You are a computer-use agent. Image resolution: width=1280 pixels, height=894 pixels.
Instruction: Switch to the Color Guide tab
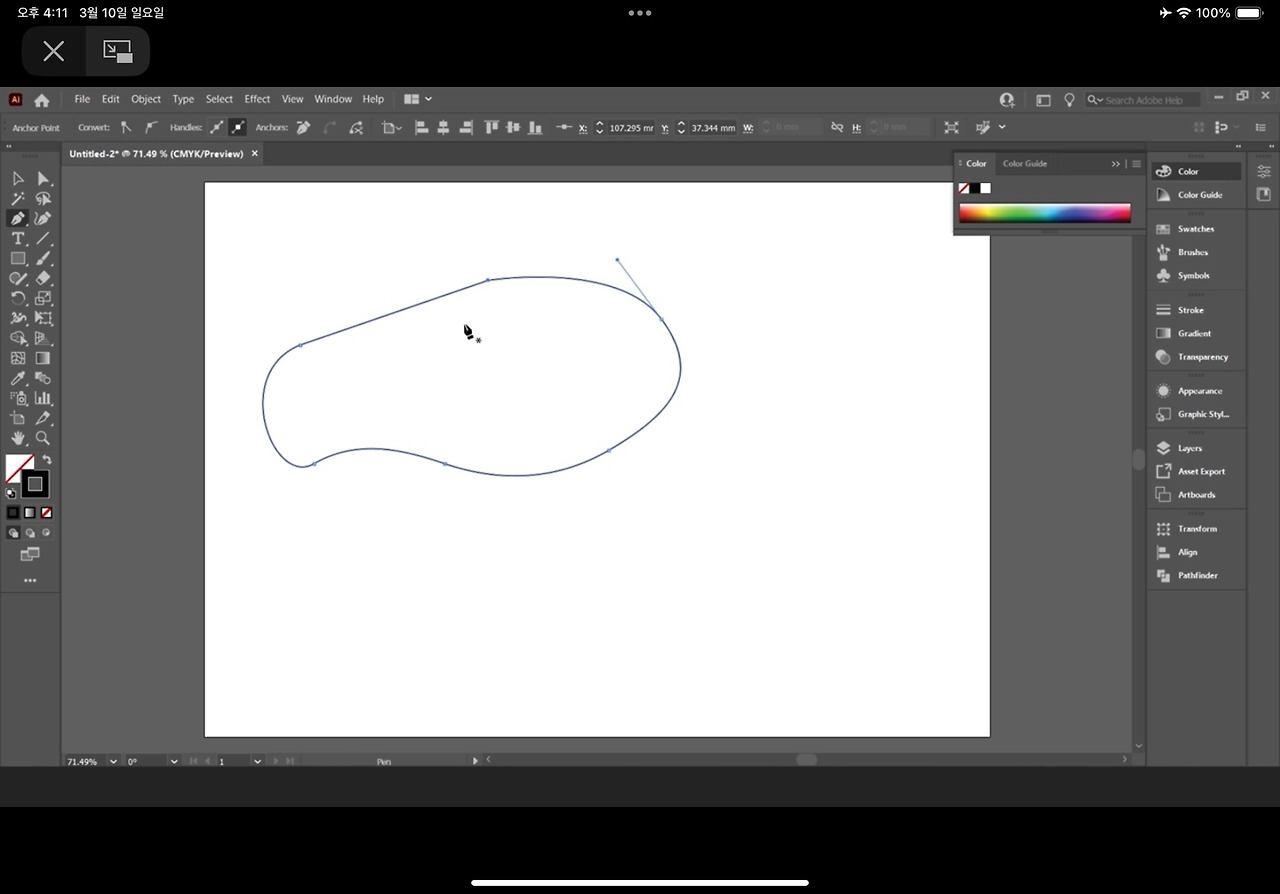[x=1025, y=164]
